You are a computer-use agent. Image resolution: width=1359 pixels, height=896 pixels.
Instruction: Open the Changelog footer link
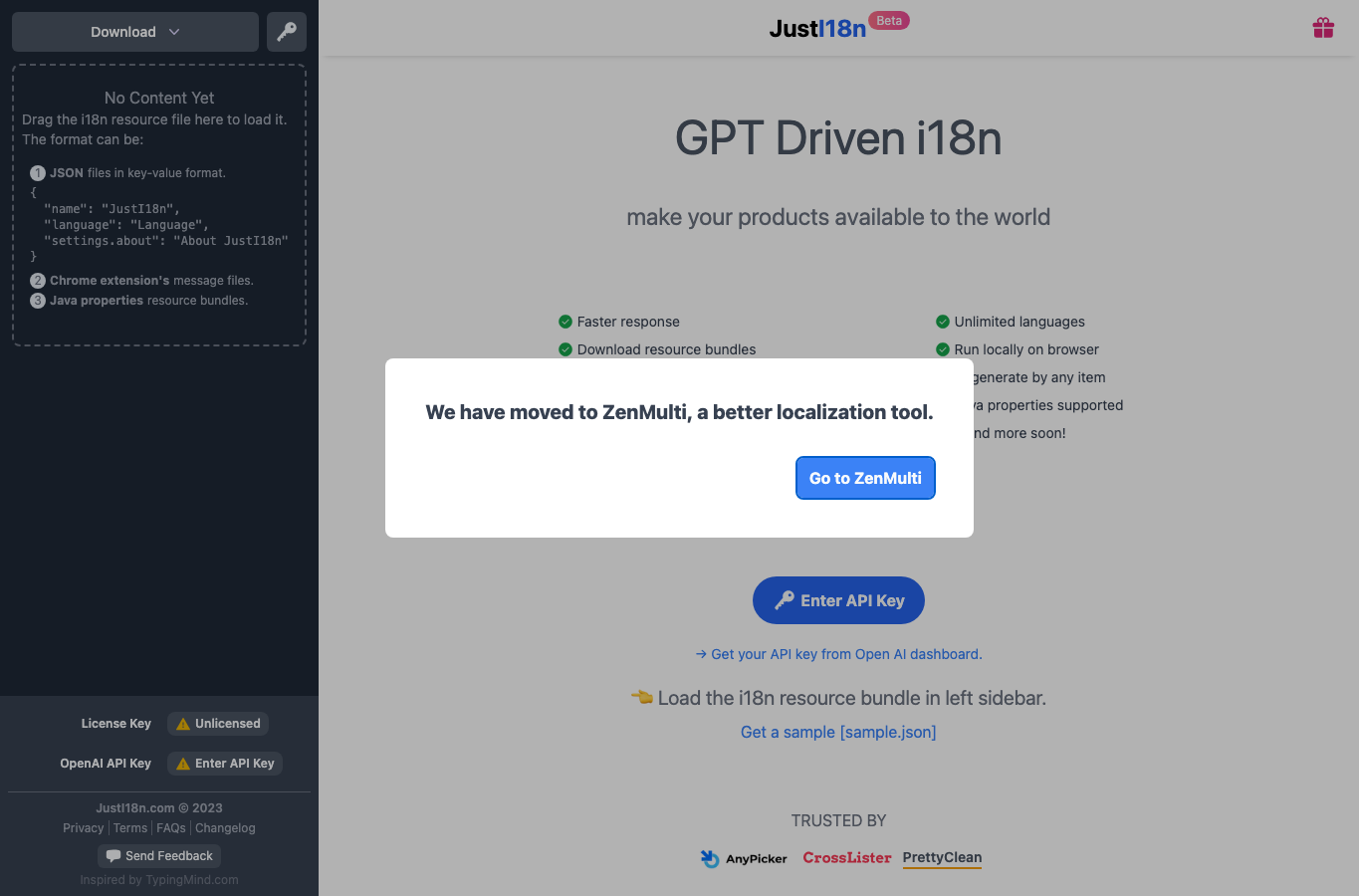pos(225,828)
